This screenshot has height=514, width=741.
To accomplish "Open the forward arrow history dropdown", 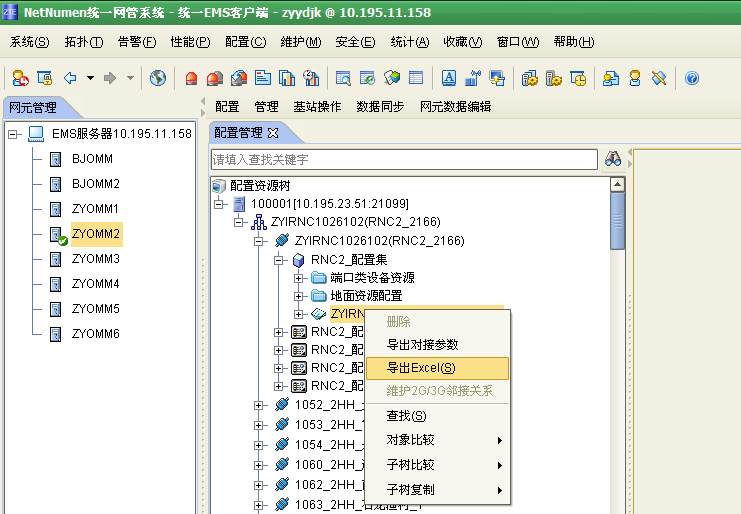I will [130, 78].
